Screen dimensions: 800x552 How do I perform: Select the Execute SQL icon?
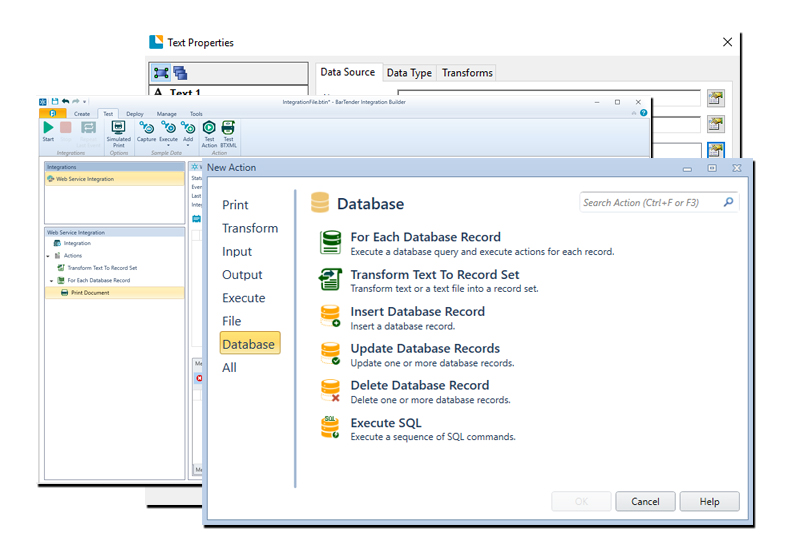click(x=330, y=427)
